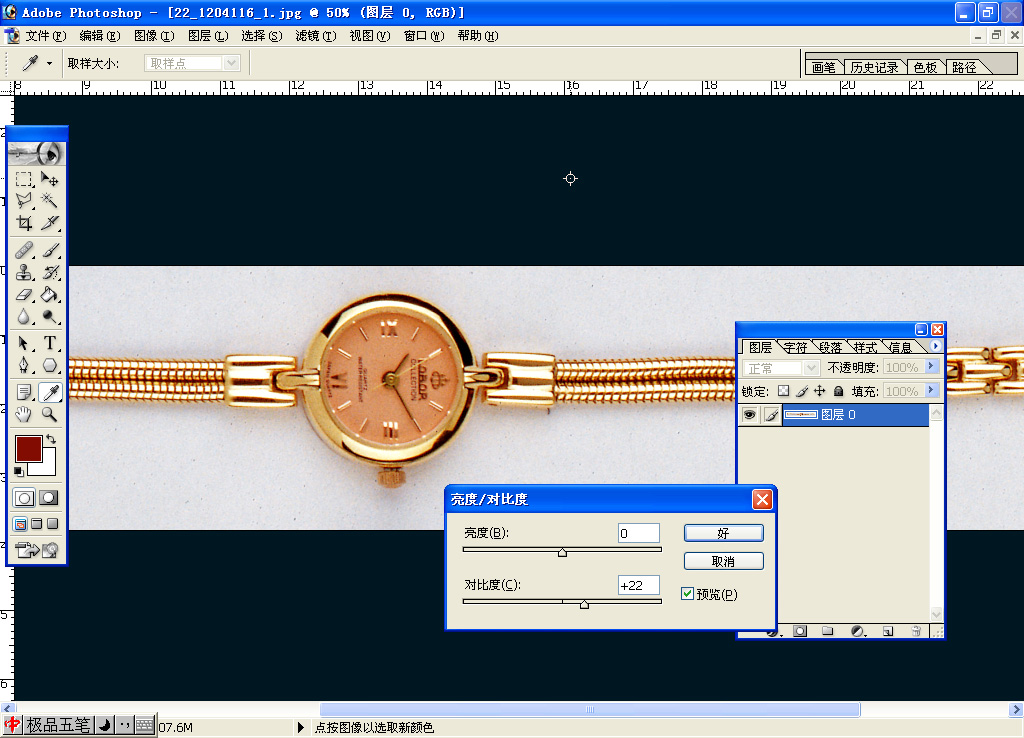Open eyedropper tool preset picker arrow
The width and height of the screenshot is (1024, 738).
click(x=49, y=63)
